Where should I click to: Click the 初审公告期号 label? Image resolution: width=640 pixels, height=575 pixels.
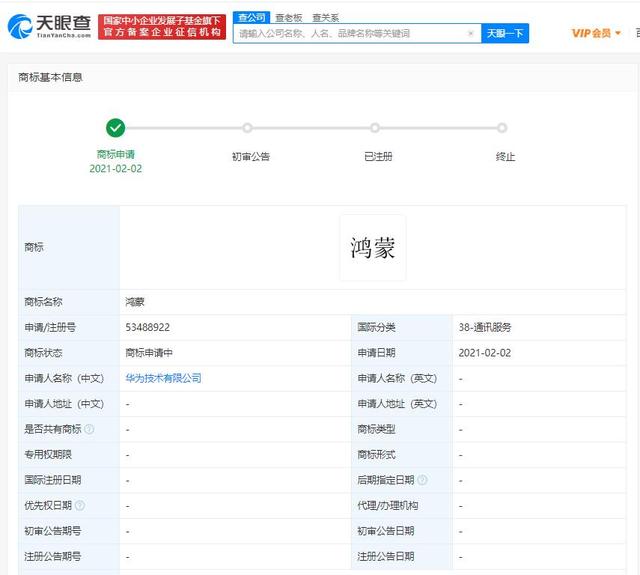click(x=53, y=531)
